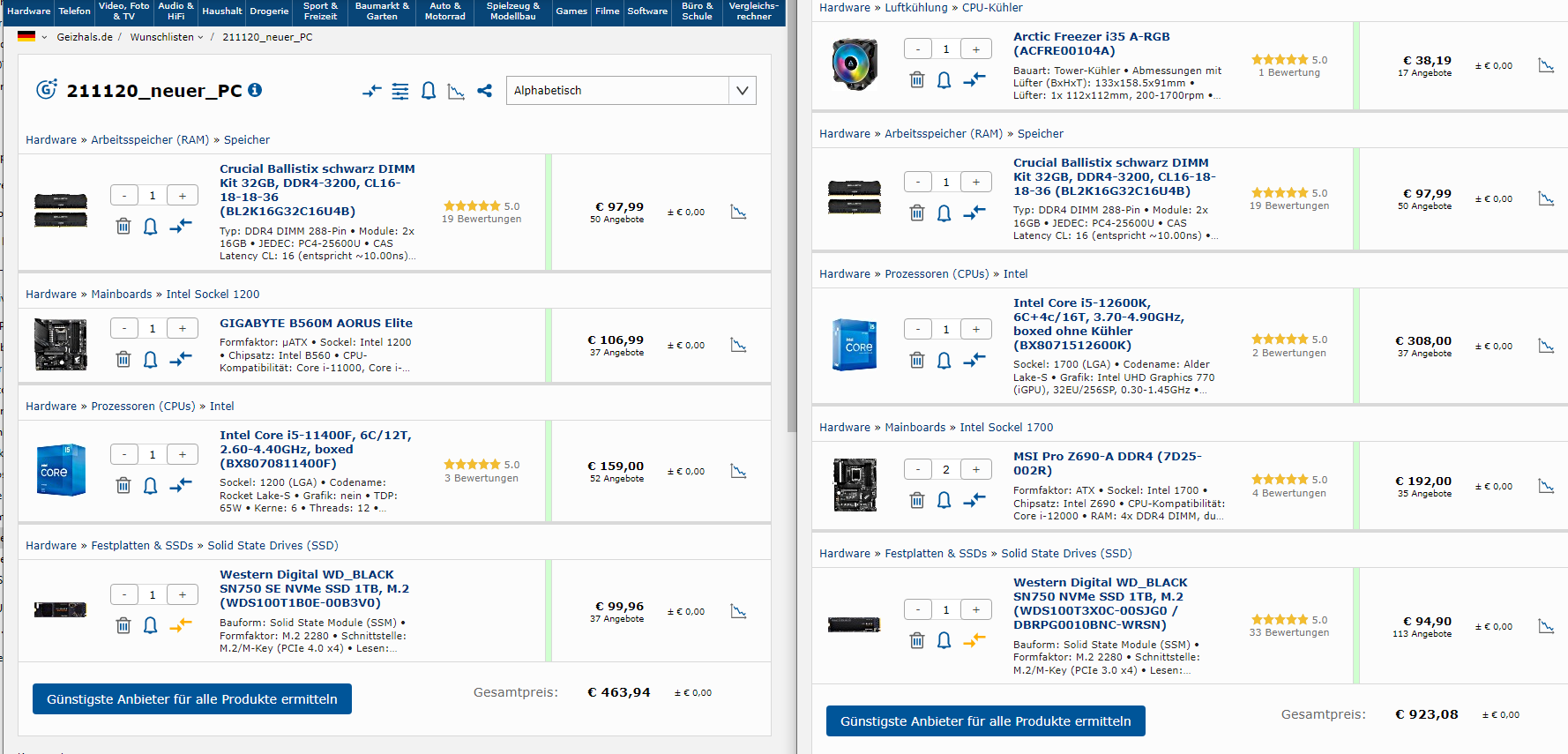Increase quantity of Arctic Freezer i35

tap(976, 49)
